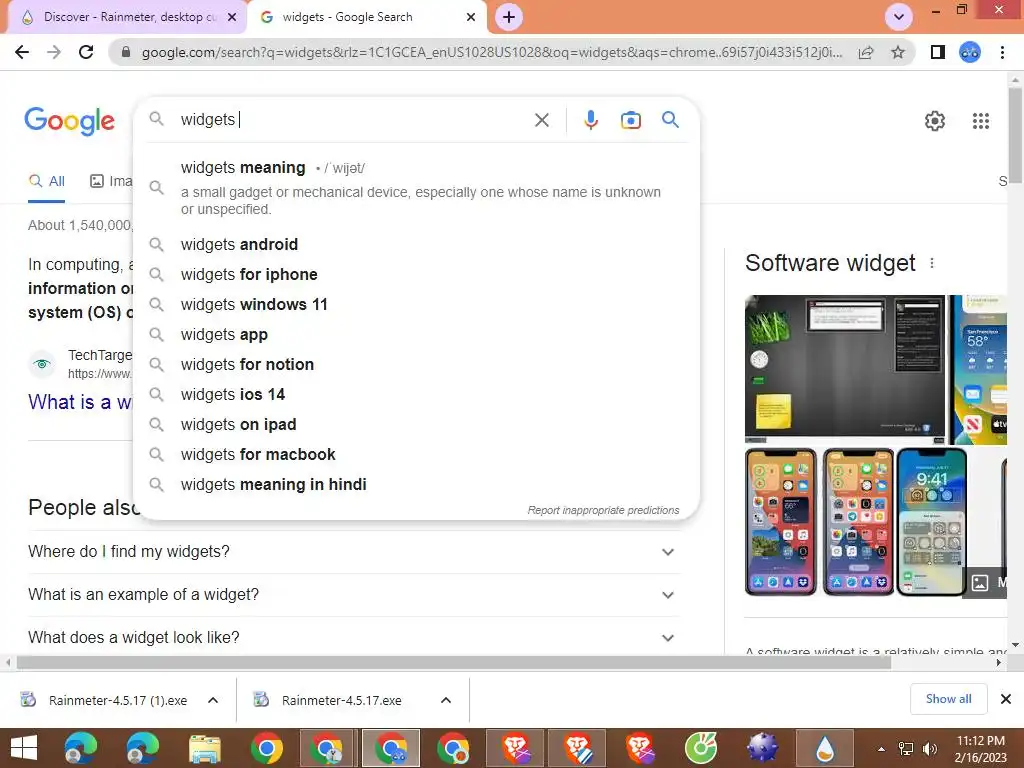Open options for Rainmeter-4.5.17 (1).exe download

point(213,700)
